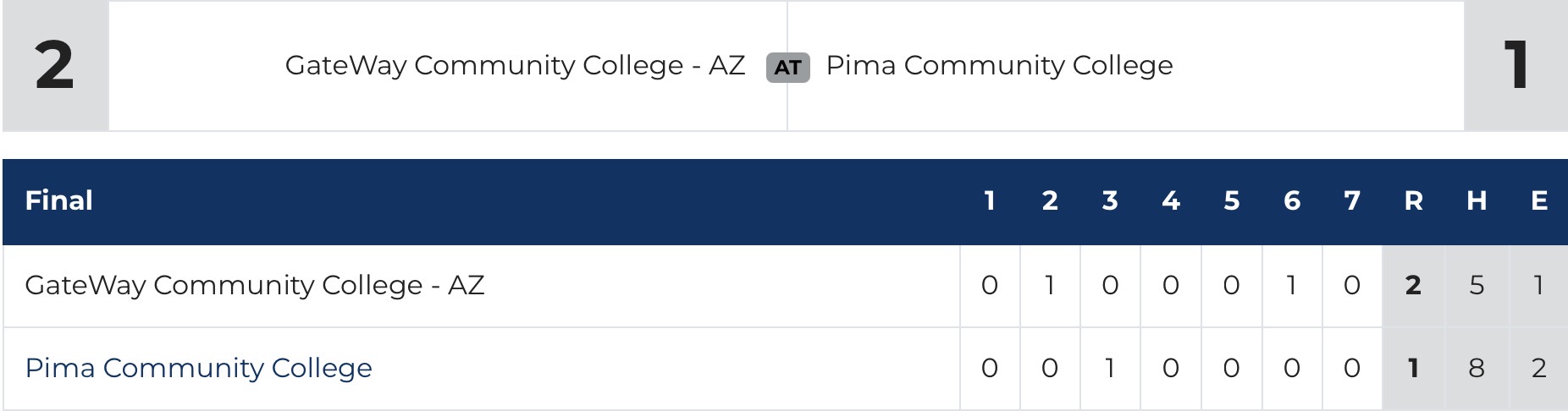Click GateWay's total runs cell
The width and height of the screenshot is (1568, 411).
tap(1412, 286)
